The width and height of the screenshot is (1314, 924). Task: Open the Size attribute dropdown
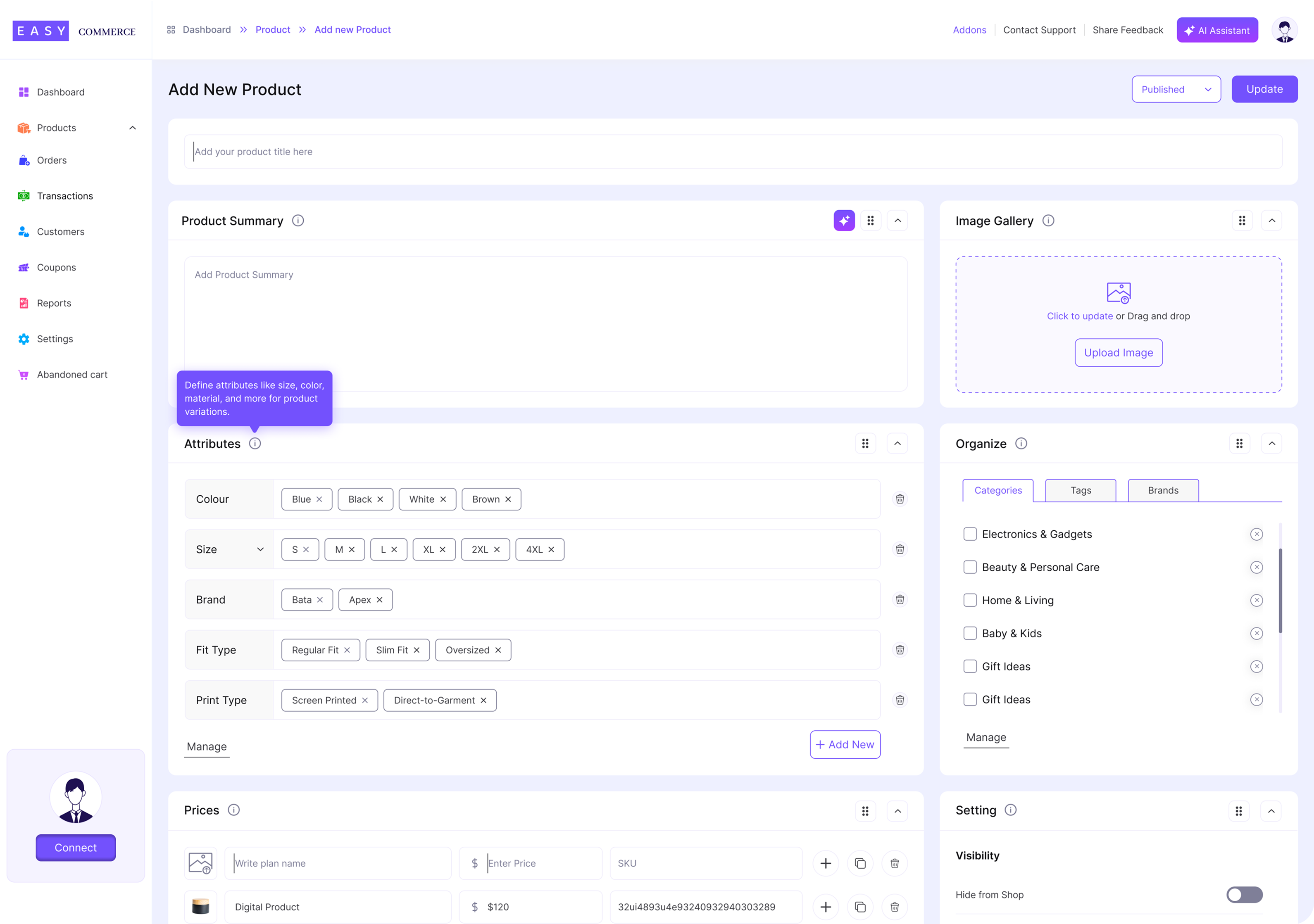pyautogui.click(x=260, y=550)
